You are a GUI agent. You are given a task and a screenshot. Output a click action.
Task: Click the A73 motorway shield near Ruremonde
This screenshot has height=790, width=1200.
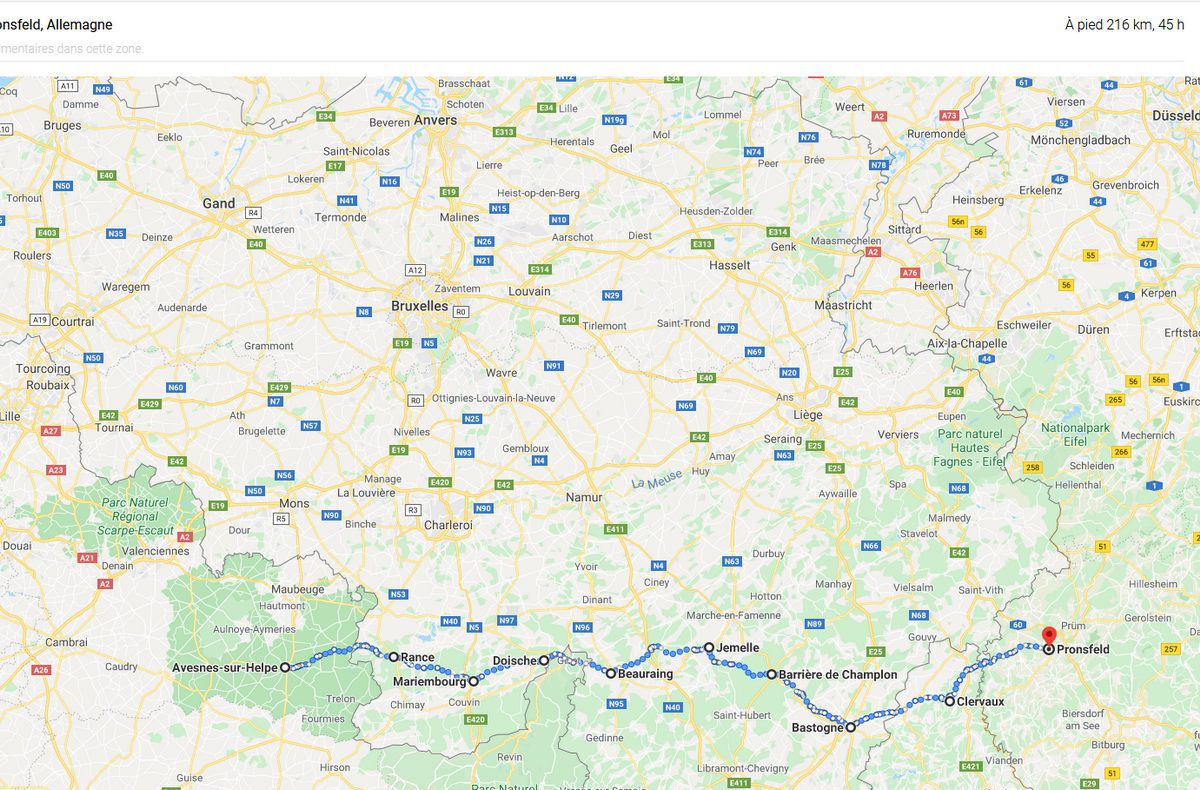tap(949, 116)
